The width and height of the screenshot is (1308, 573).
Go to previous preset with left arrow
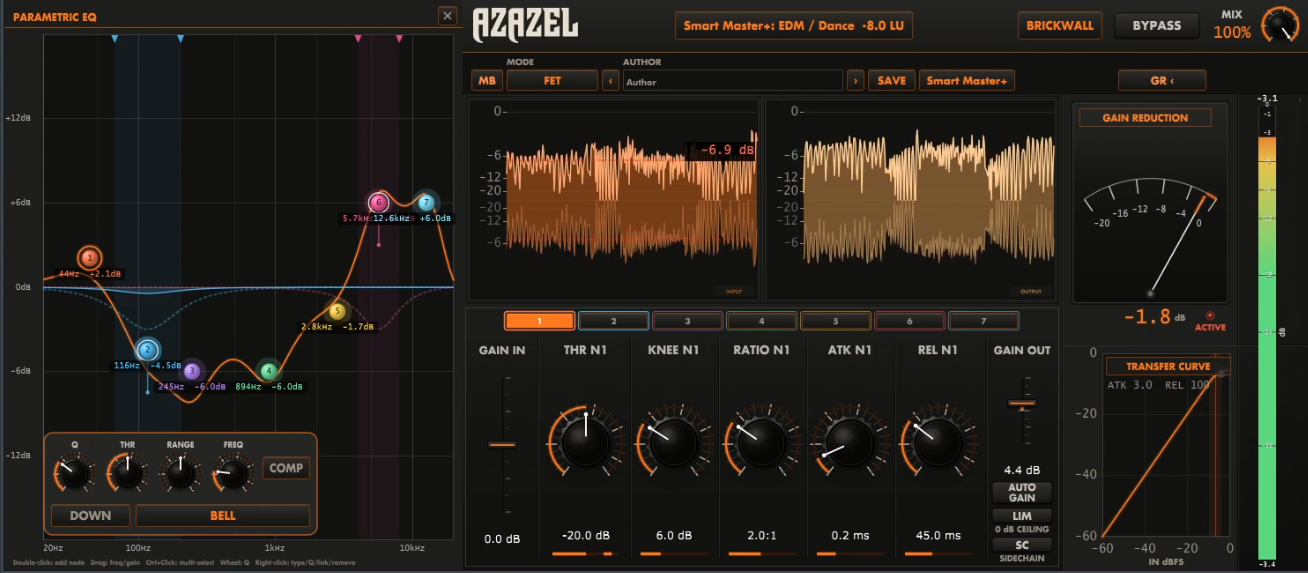(x=610, y=81)
